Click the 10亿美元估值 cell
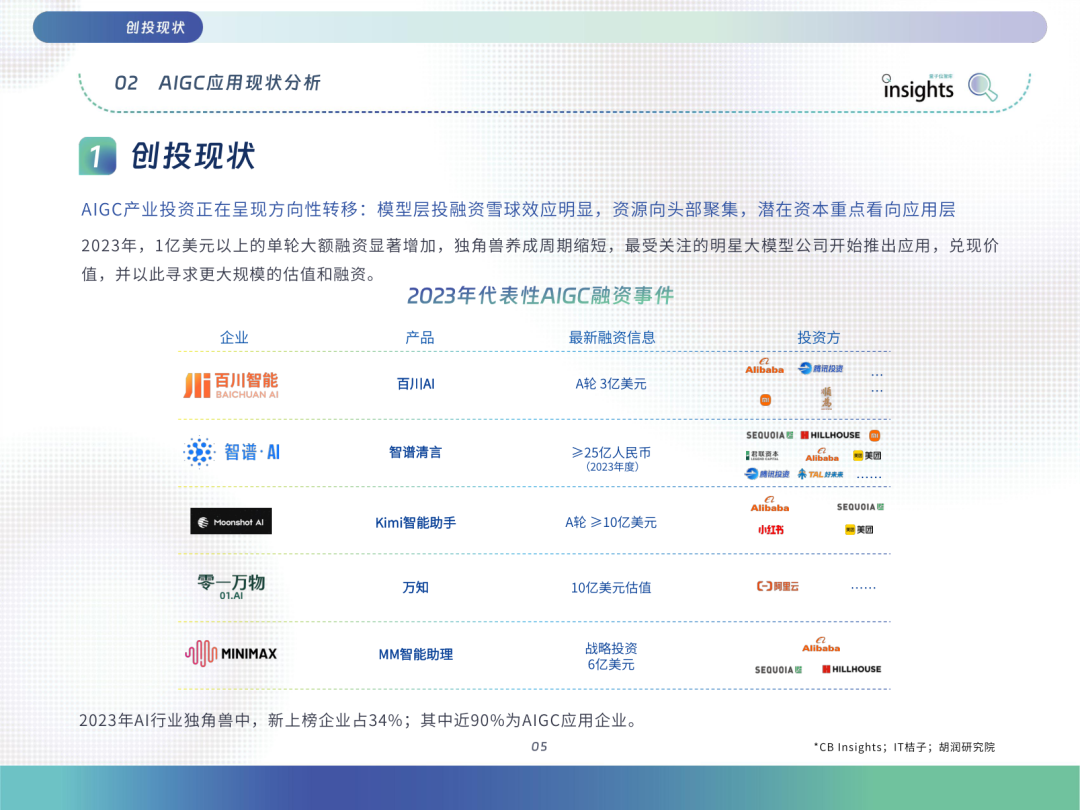Screen dimensions: 1080x810 (611, 588)
